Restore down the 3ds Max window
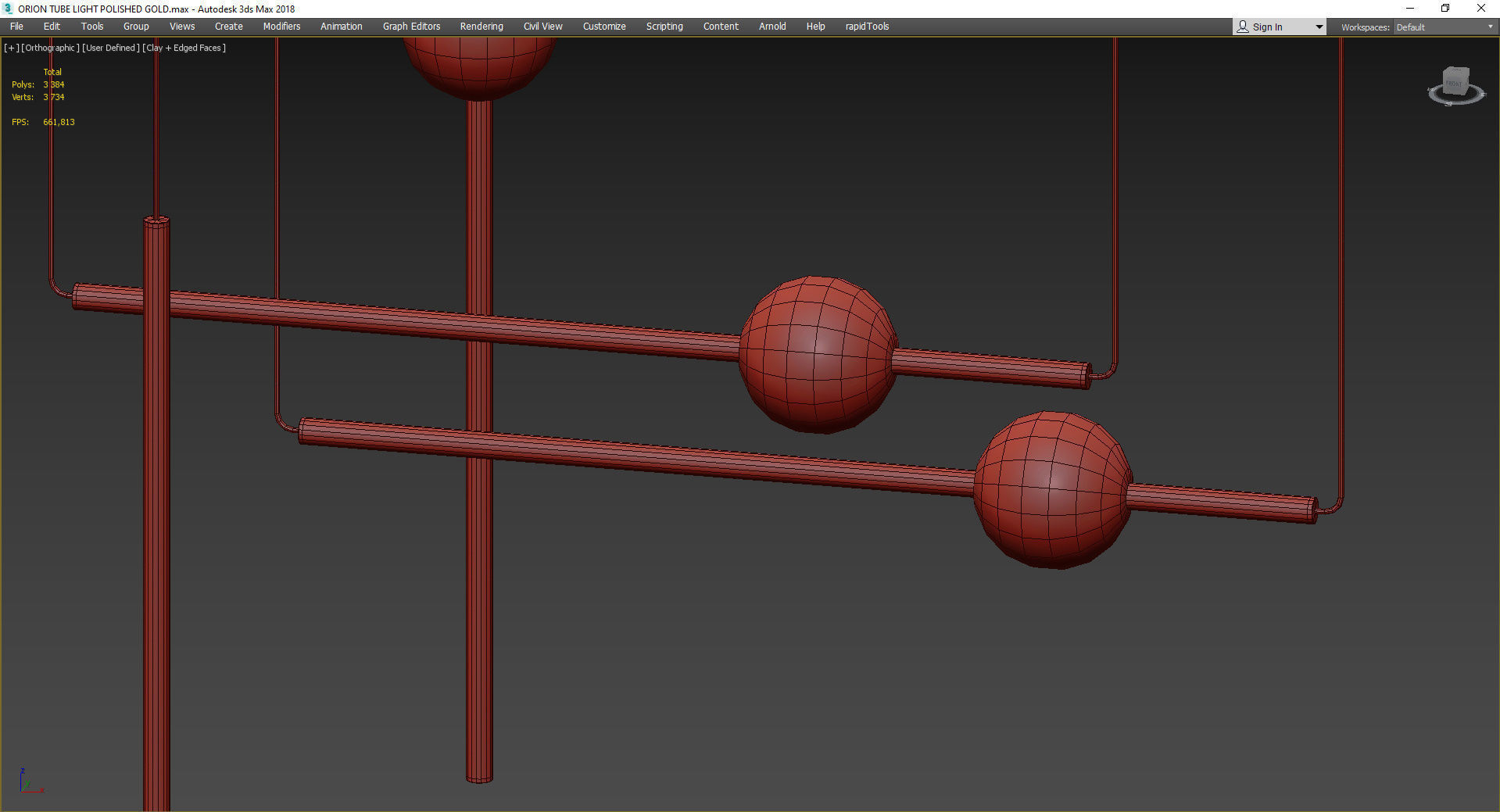Screen dimensions: 1500x812 click(x=1445, y=9)
